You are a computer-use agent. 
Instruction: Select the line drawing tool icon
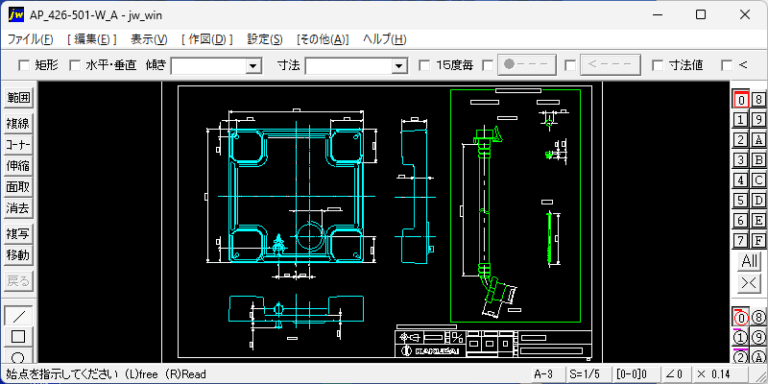click(18, 316)
